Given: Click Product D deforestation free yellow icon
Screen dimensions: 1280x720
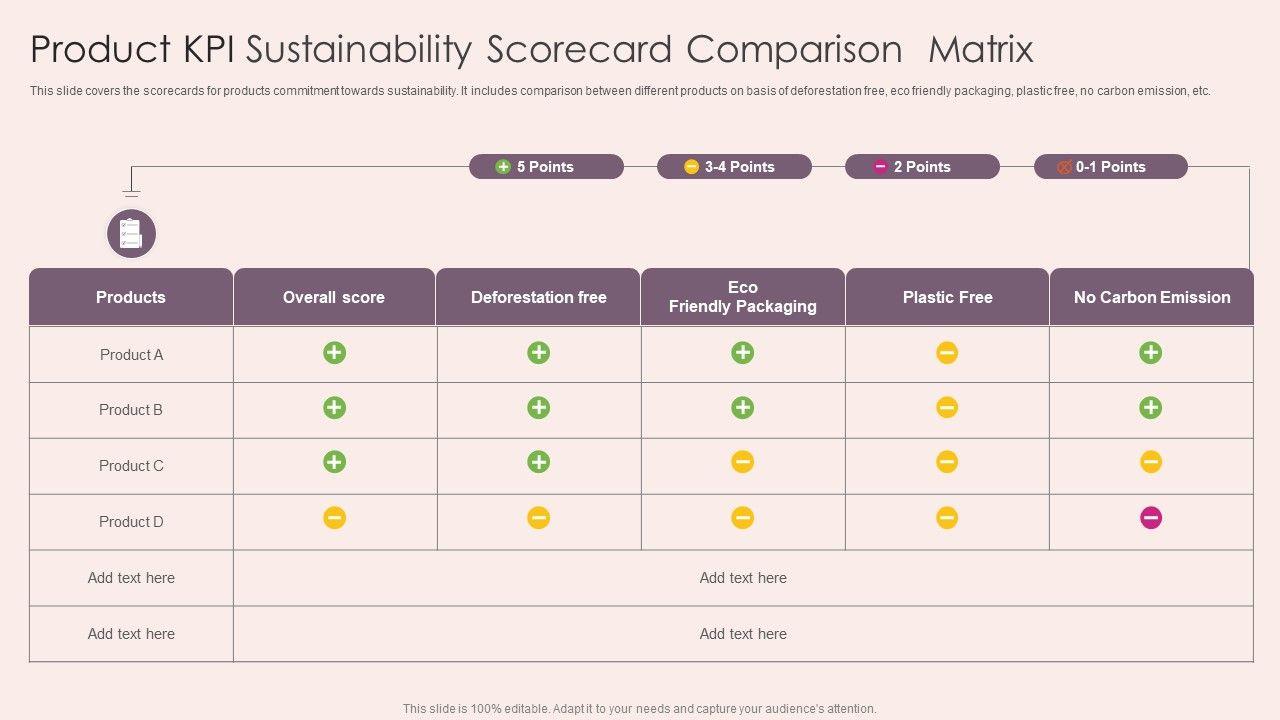Looking at the screenshot, I should (x=538, y=518).
